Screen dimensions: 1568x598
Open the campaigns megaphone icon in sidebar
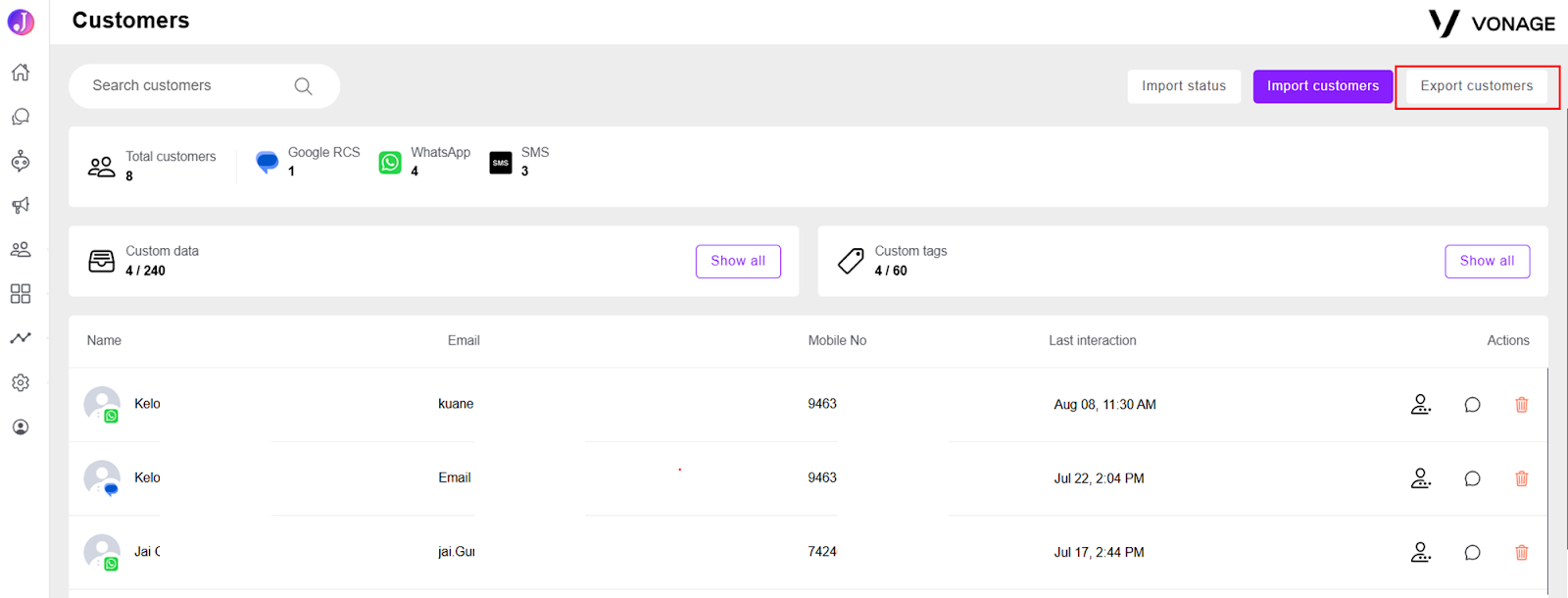(21, 205)
